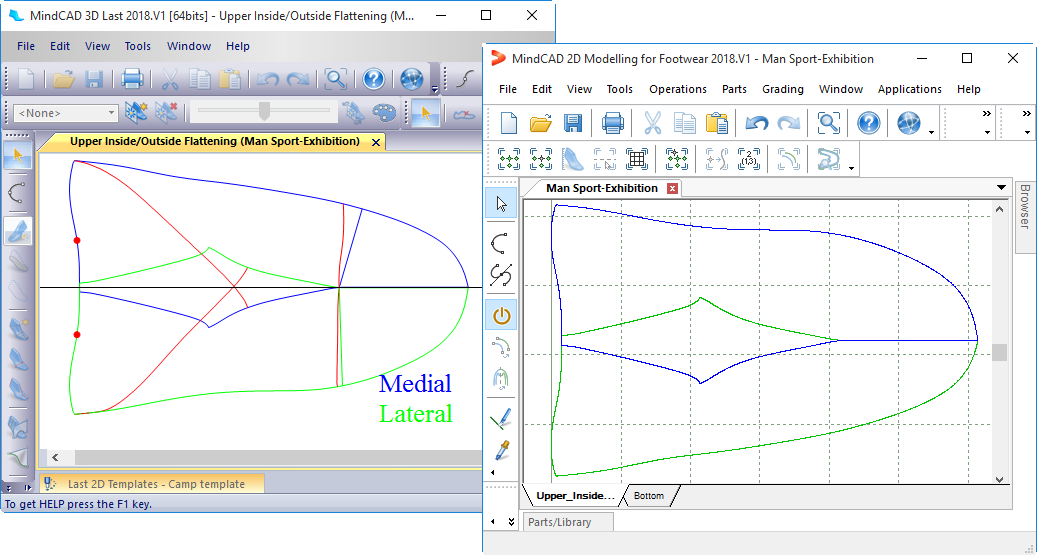Screen dimensions: 1037x555
Task: Print icon in MindCAD 3D Last toolbar
Action: pyautogui.click(x=132, y=80)
